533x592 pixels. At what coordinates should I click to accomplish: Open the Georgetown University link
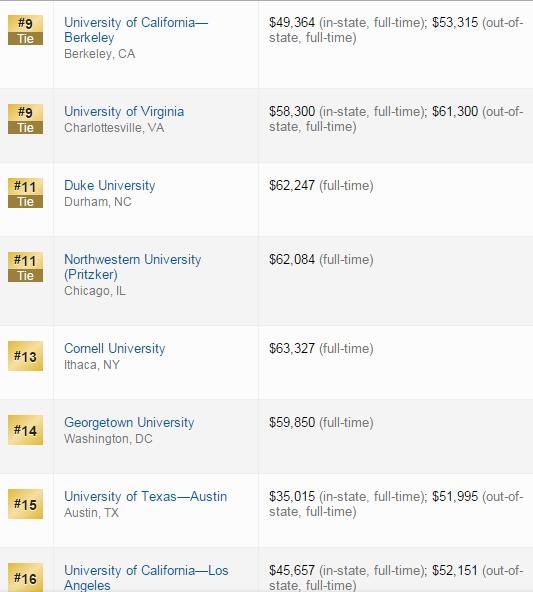129,422
